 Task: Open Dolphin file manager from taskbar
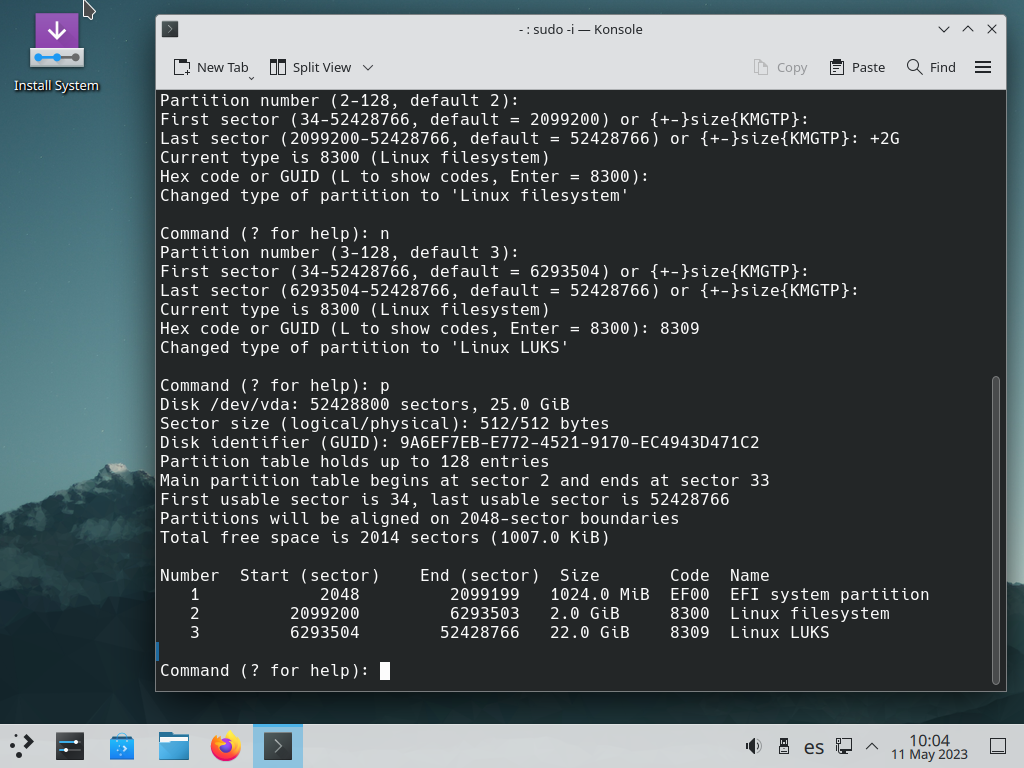tap(174, 746)
